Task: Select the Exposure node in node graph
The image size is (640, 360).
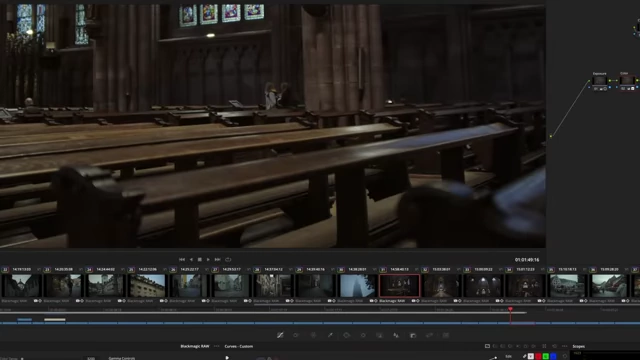Action: click(600, 81)
